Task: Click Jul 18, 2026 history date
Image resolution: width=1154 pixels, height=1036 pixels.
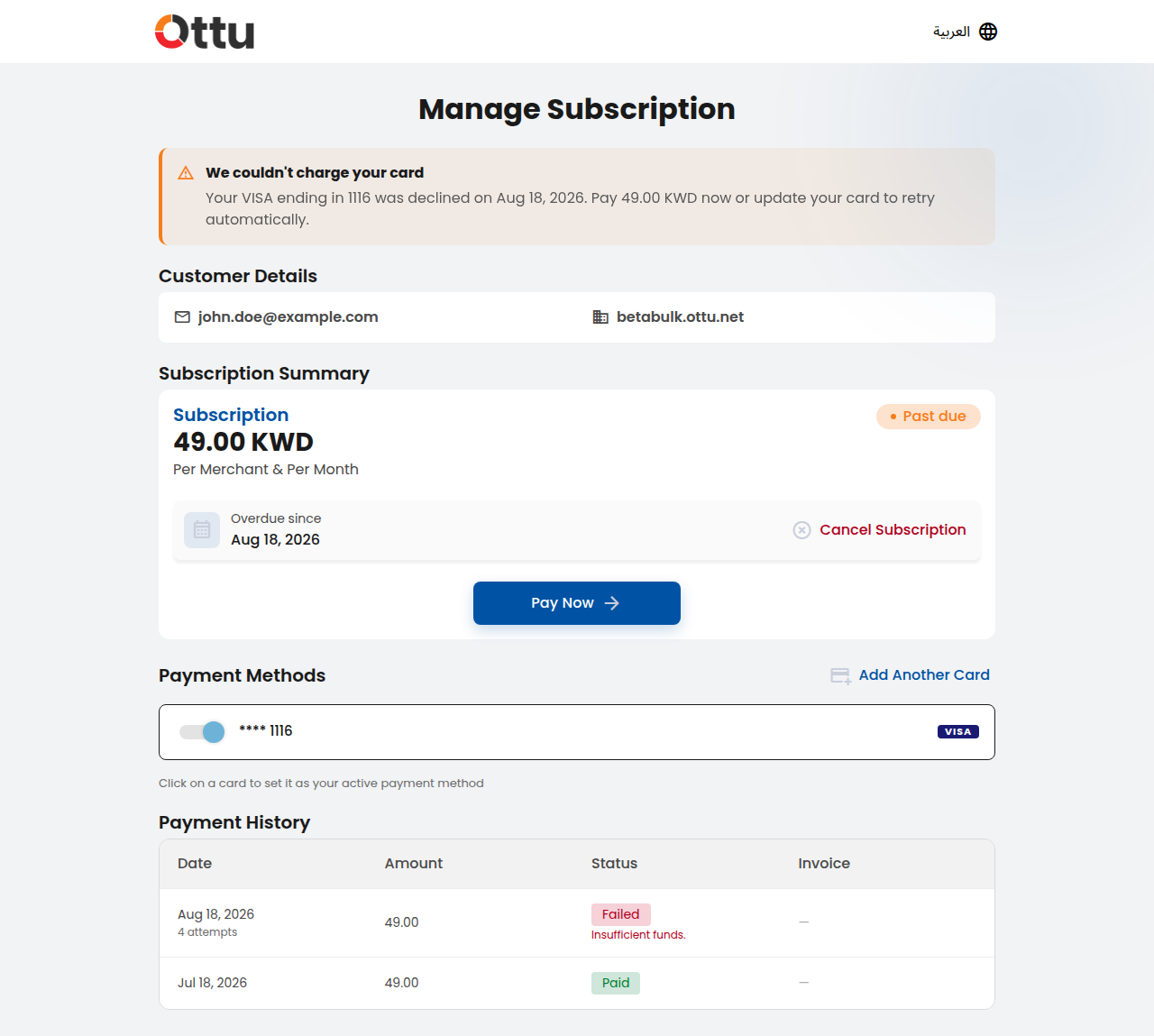Action: coord(212,983)
